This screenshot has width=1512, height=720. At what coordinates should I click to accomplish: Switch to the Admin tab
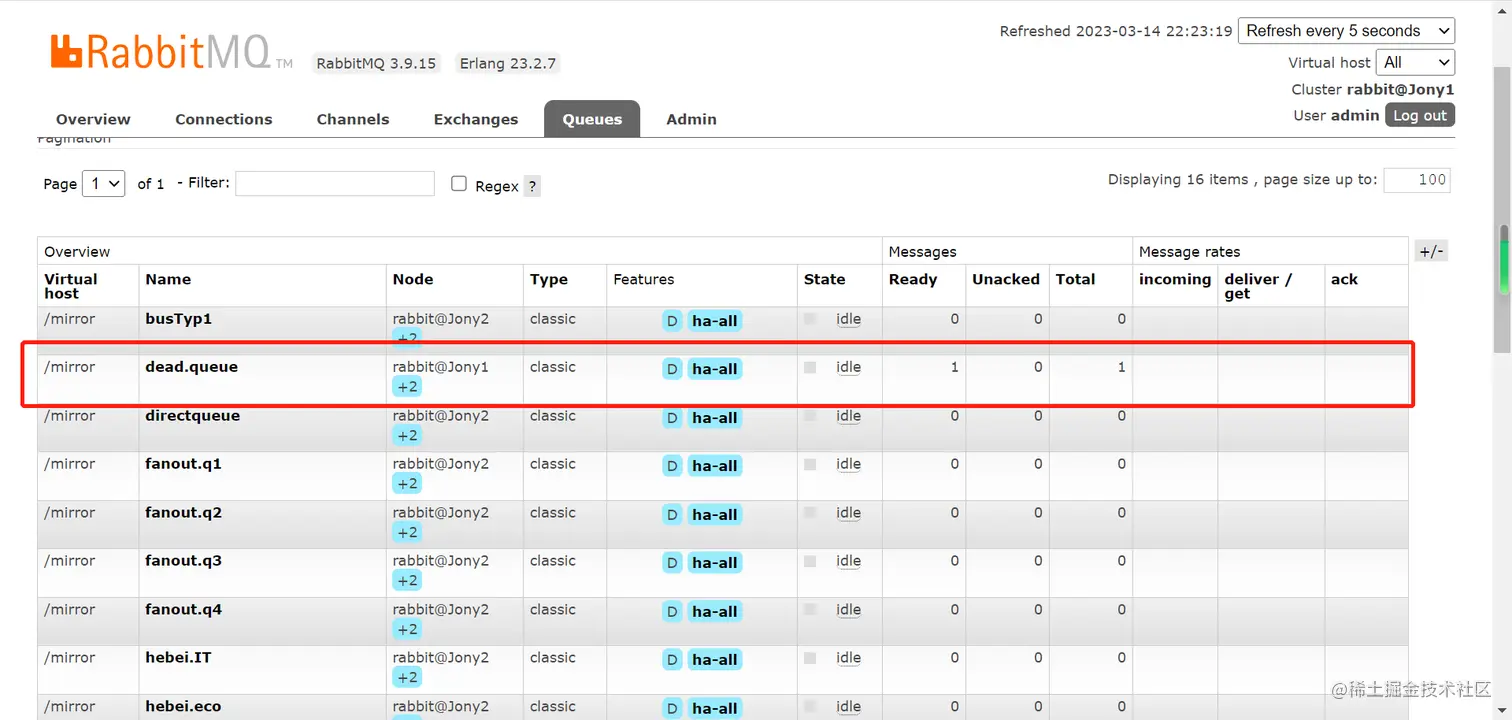[x=691, y=119]
